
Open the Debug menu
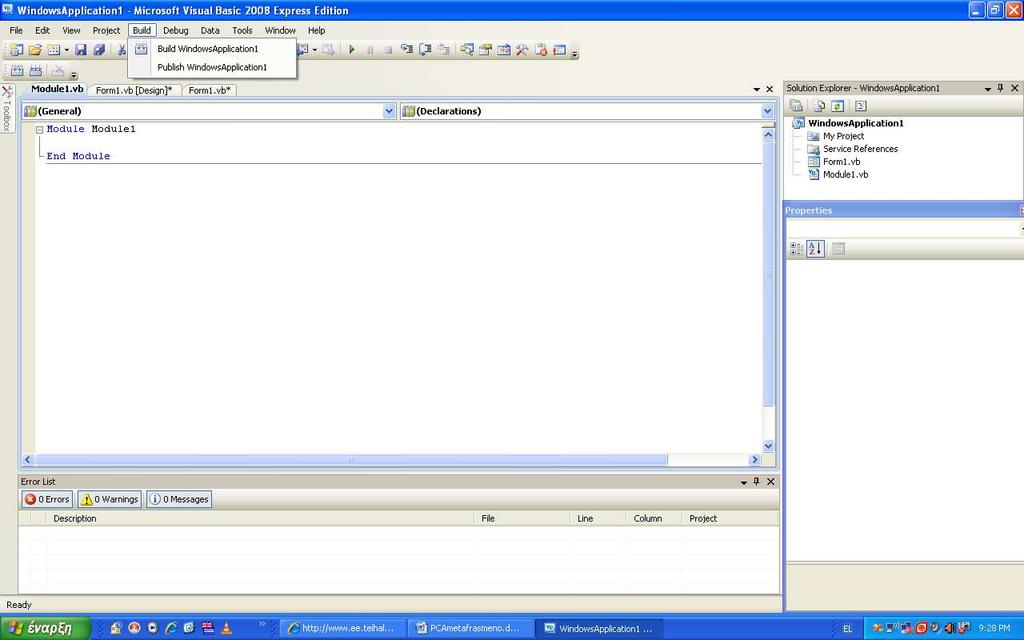[x=176, y=30]
